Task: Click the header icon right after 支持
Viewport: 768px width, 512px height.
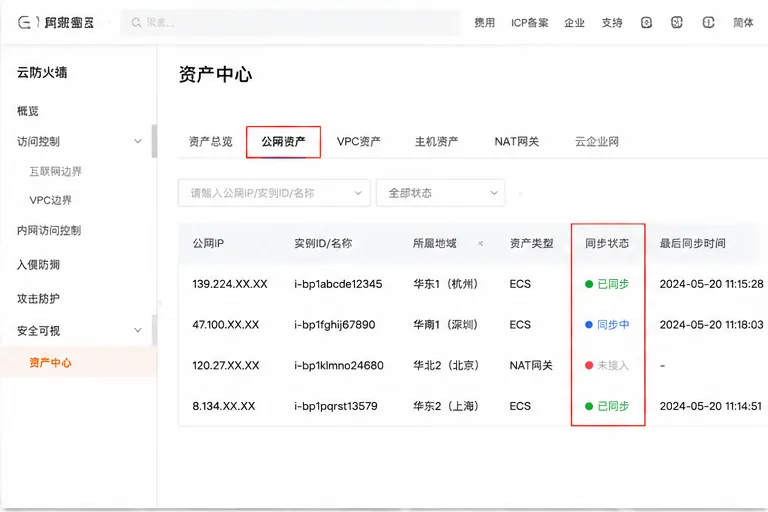Action: (647, 23)
